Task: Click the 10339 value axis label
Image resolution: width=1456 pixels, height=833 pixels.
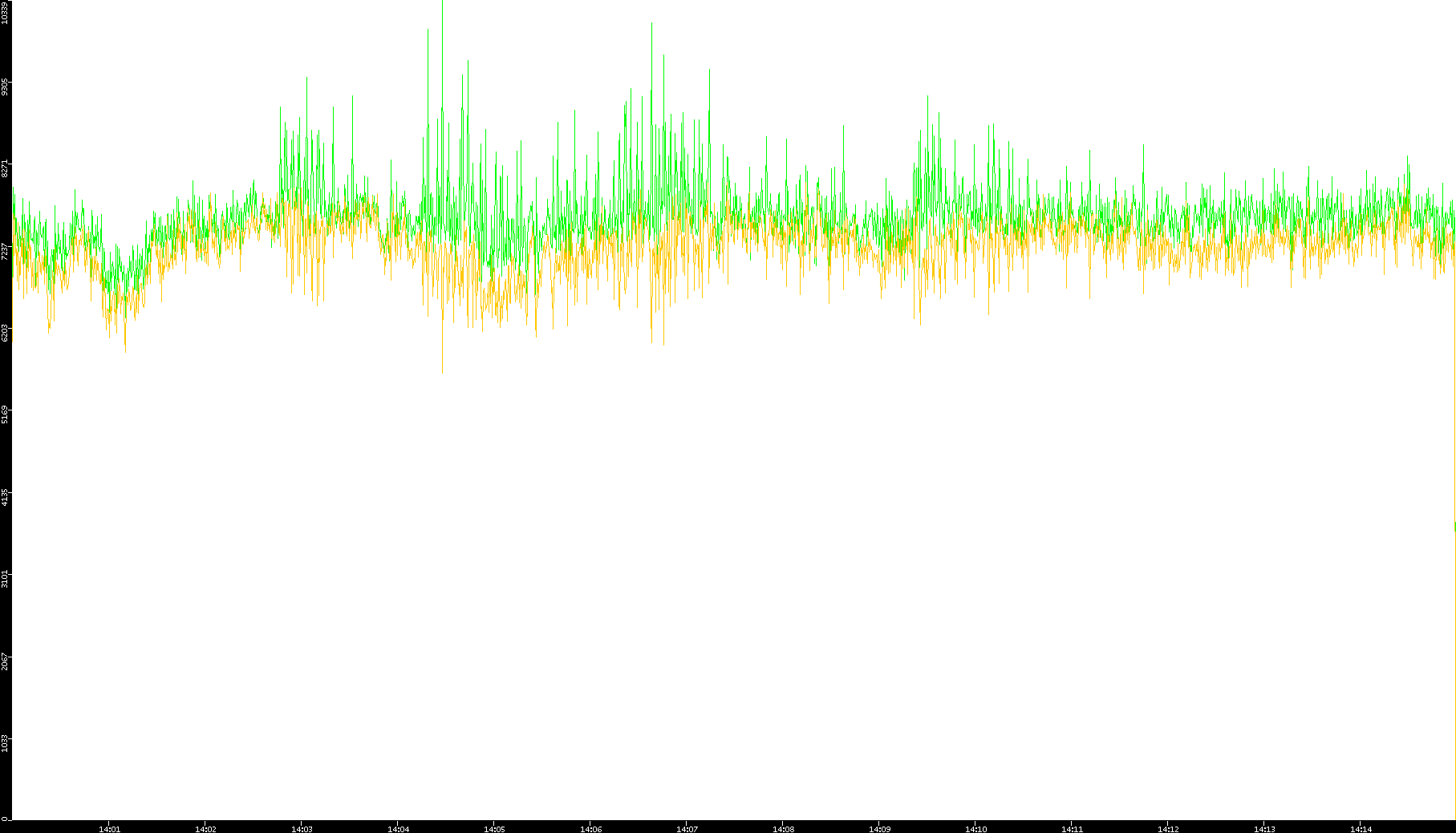Action: click(x=5, y=12)
